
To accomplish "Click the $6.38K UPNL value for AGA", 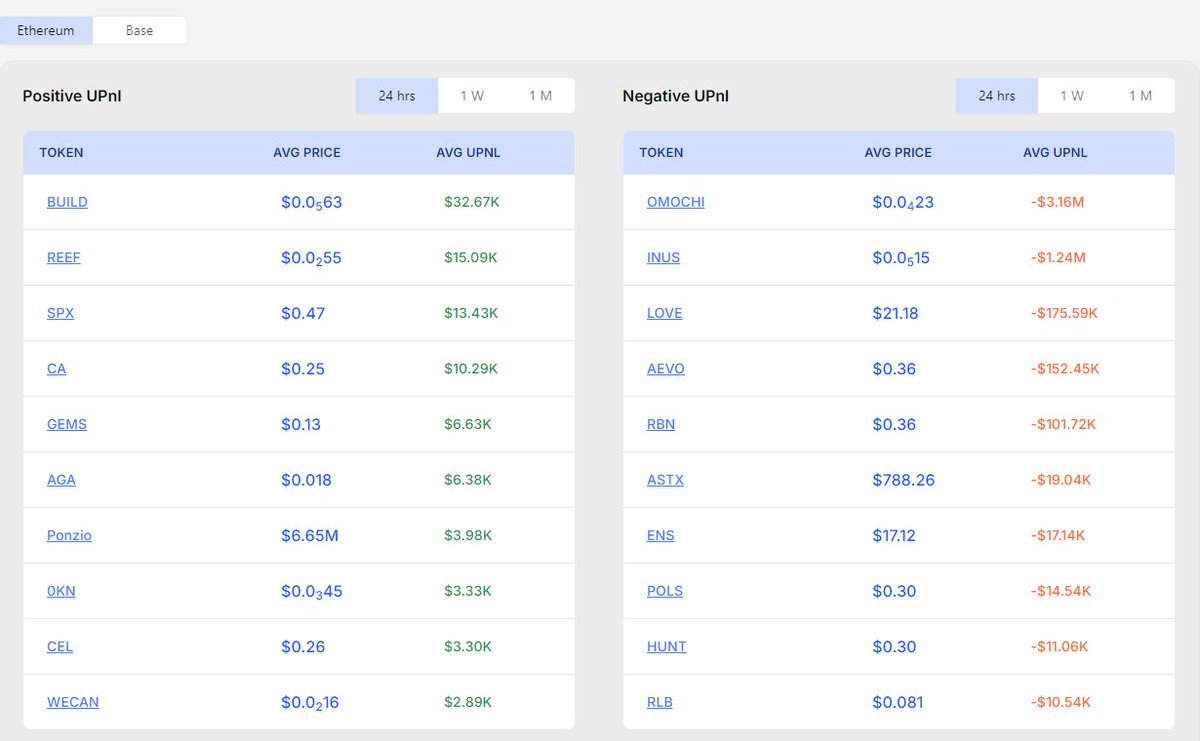I will coord(468,480).
